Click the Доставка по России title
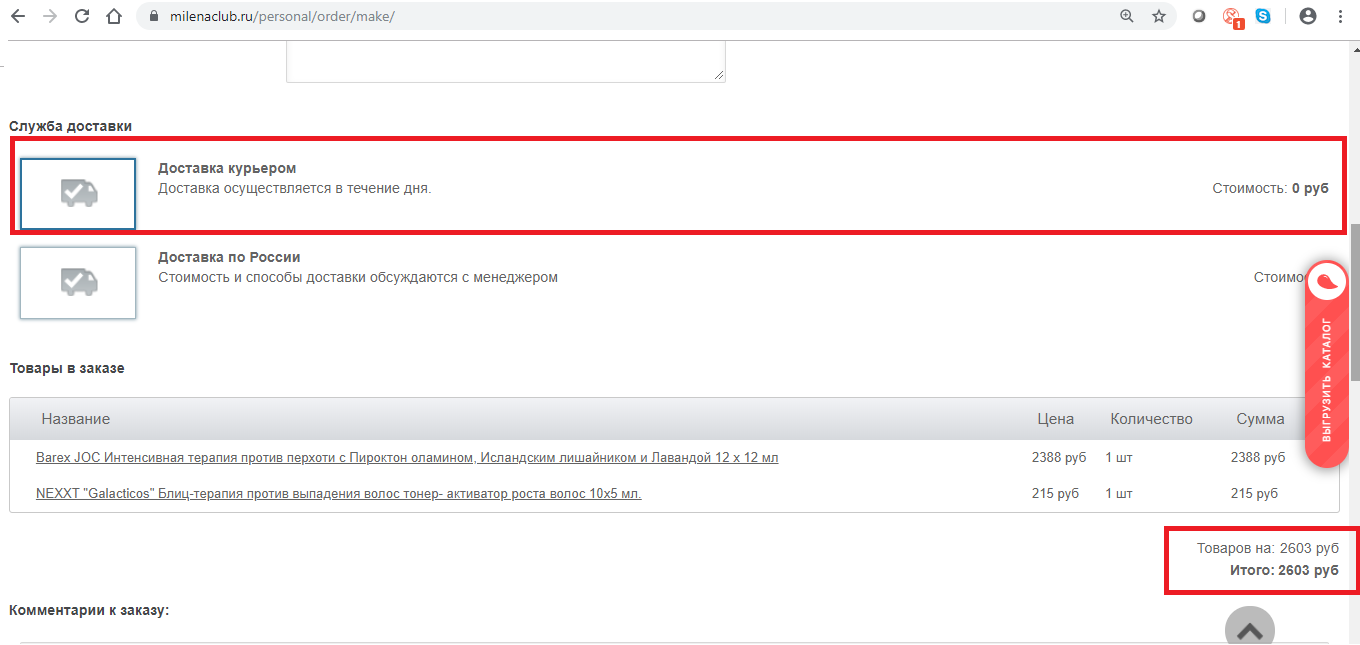Viewport: 1360px width, 645px height. (x=229, y=257)
